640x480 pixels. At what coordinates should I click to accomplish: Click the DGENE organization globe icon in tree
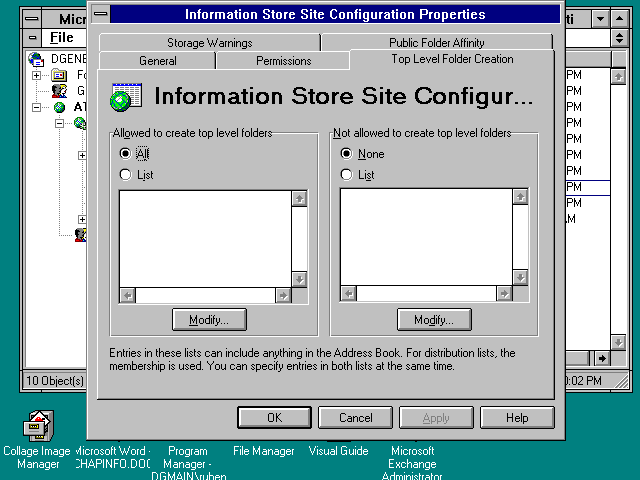(36, 59)
